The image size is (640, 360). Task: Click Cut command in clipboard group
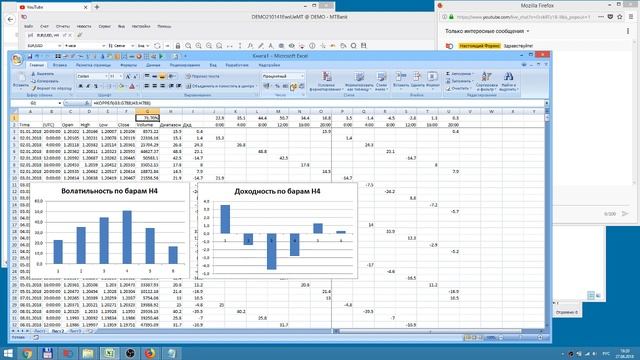click(x=42, y=74)
